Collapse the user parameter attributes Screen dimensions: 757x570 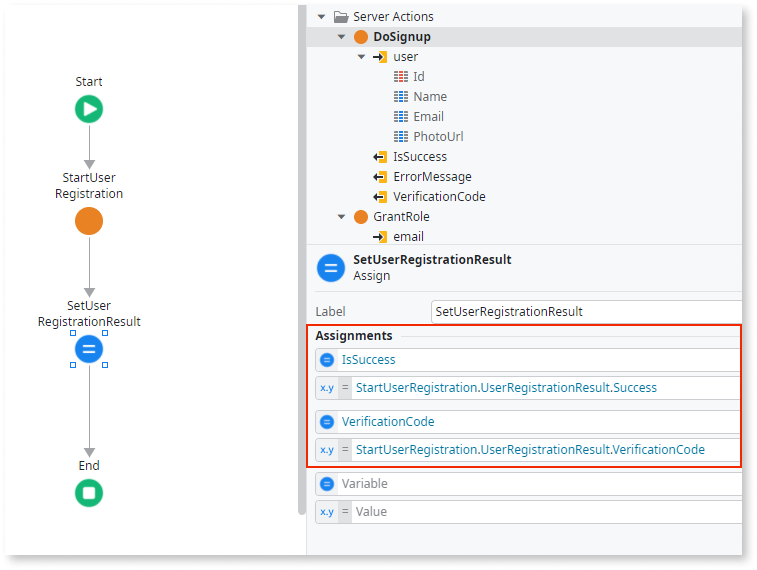362,57
